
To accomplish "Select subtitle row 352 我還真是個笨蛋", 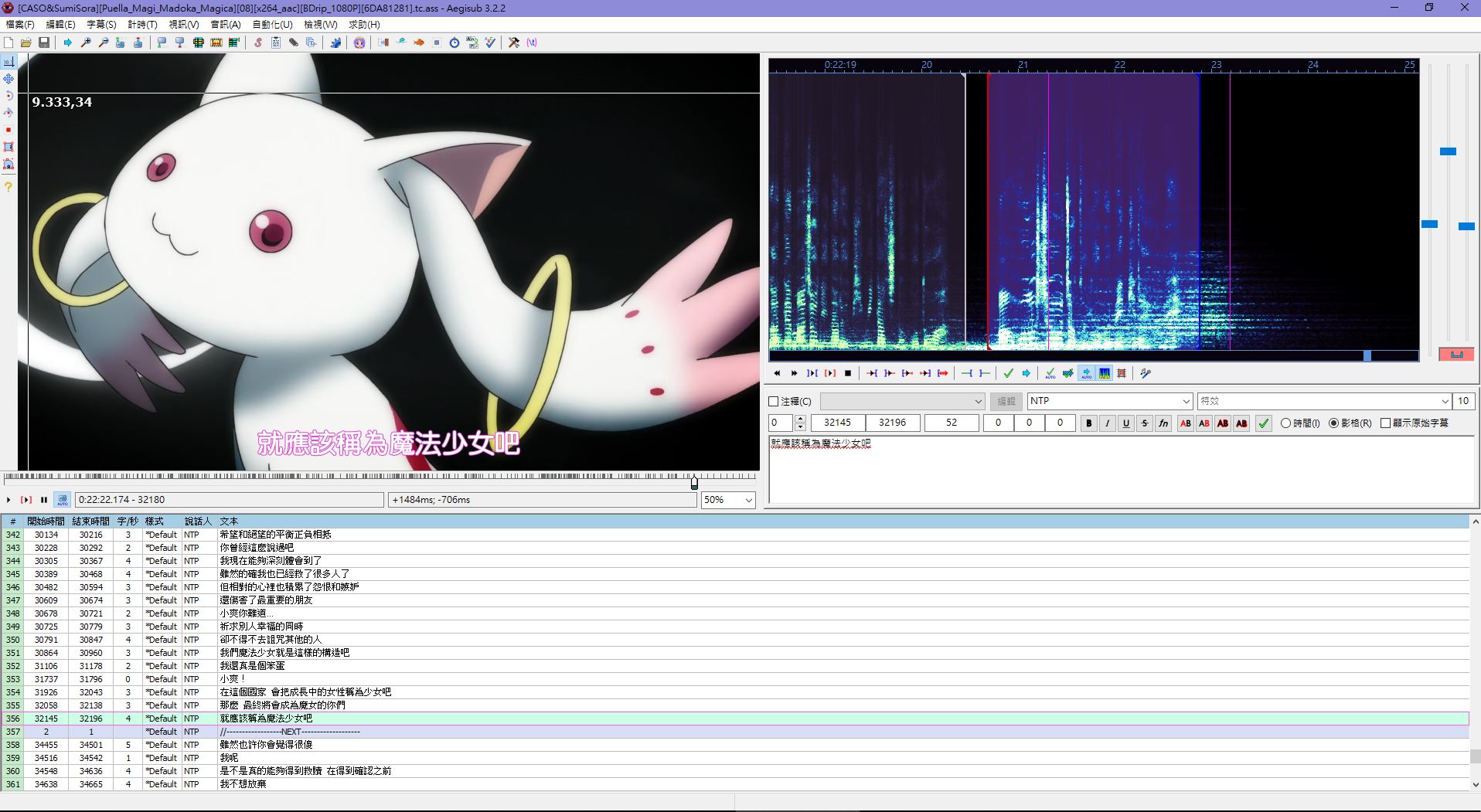I will [734, 666].
